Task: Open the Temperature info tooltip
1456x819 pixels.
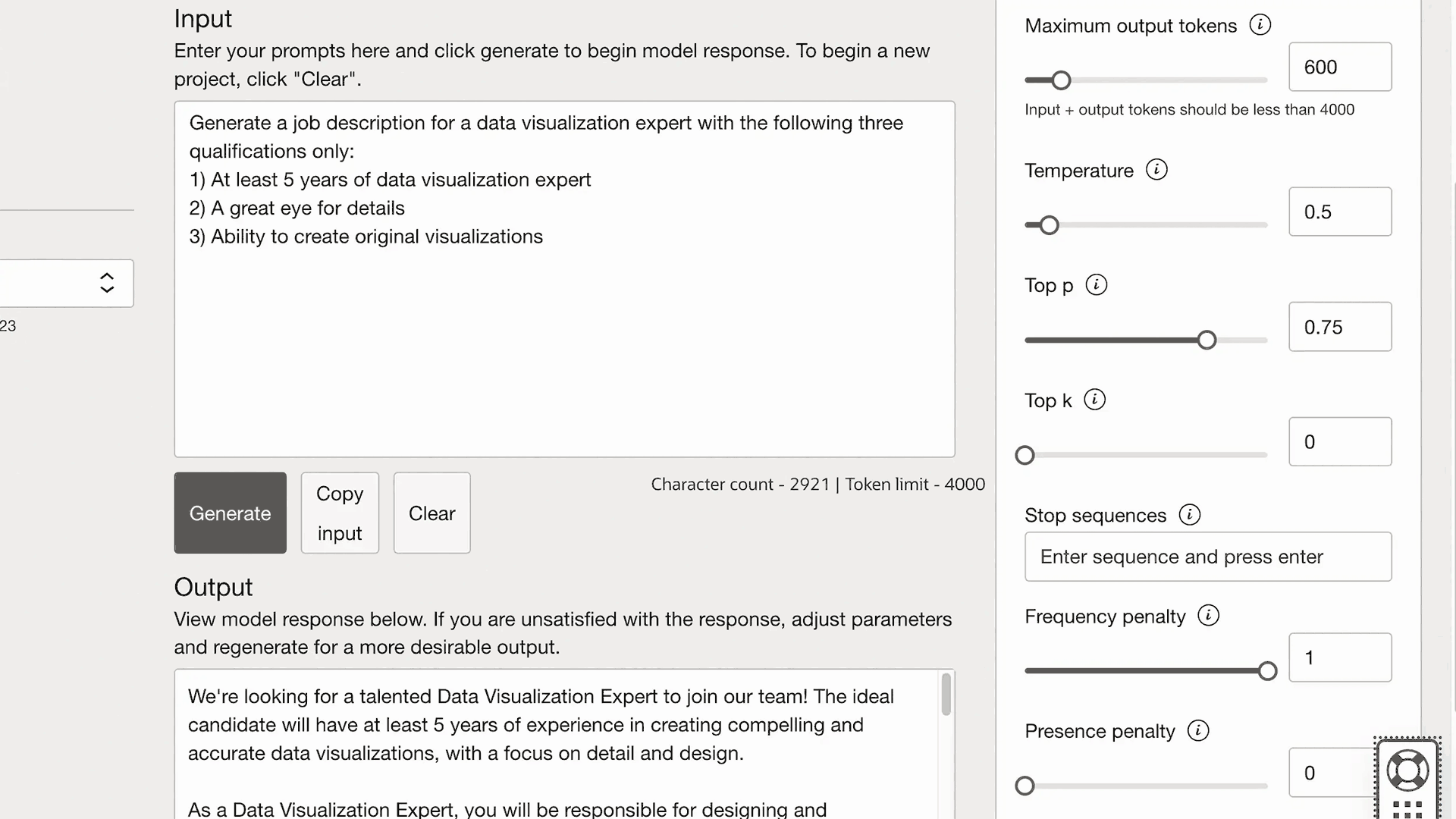Action: coord(1157,169)
